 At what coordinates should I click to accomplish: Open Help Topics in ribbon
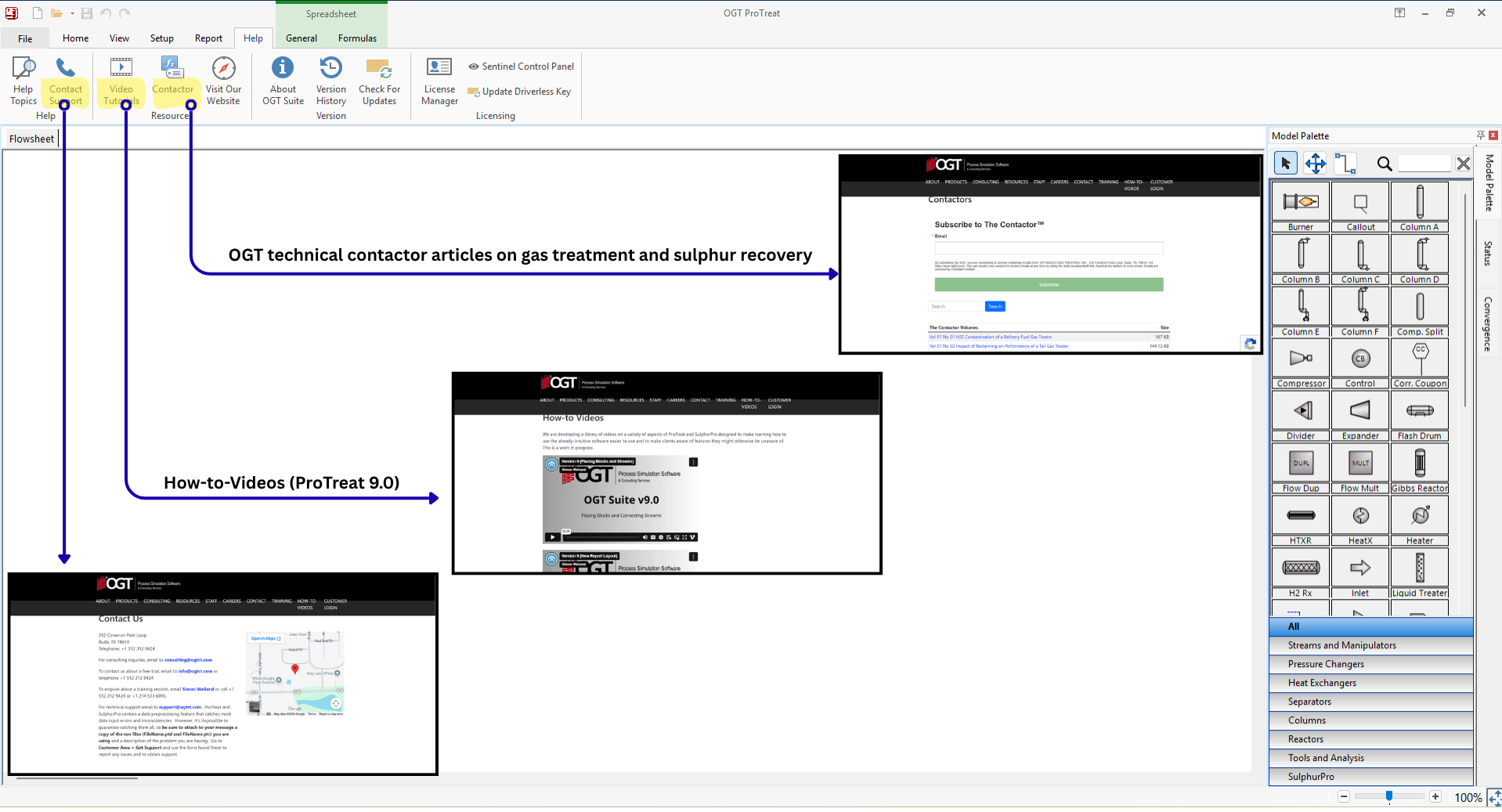click(23, 81)
